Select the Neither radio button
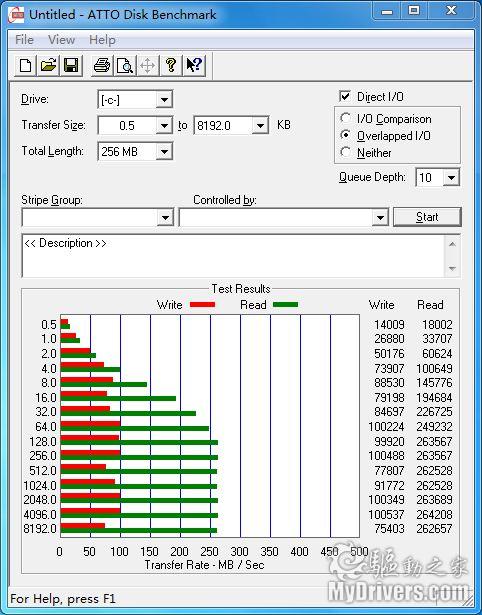 (x=346, y=152)
